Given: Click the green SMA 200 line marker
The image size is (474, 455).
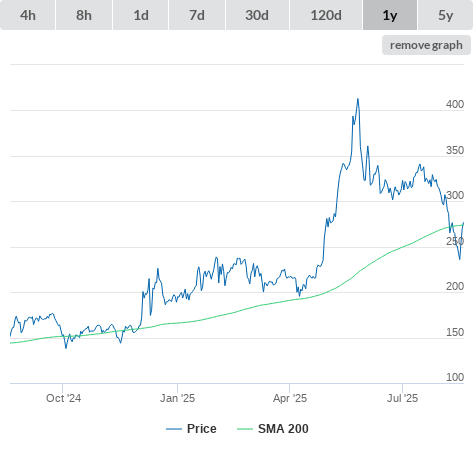Looking at the screenshot, I should click(x=245, y=429).
